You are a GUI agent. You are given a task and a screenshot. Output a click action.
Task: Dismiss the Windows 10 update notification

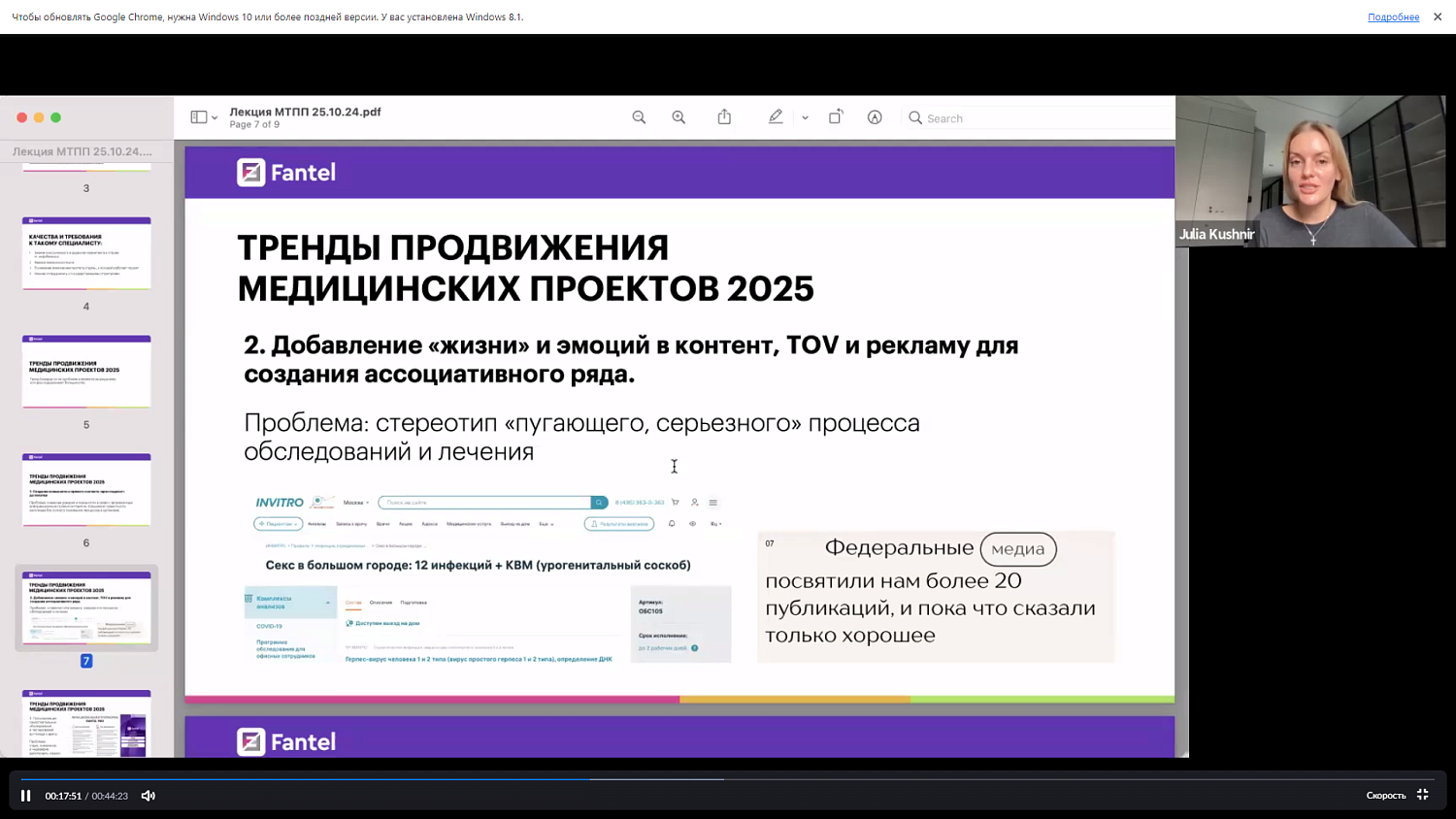click(x=1438, y=16)
